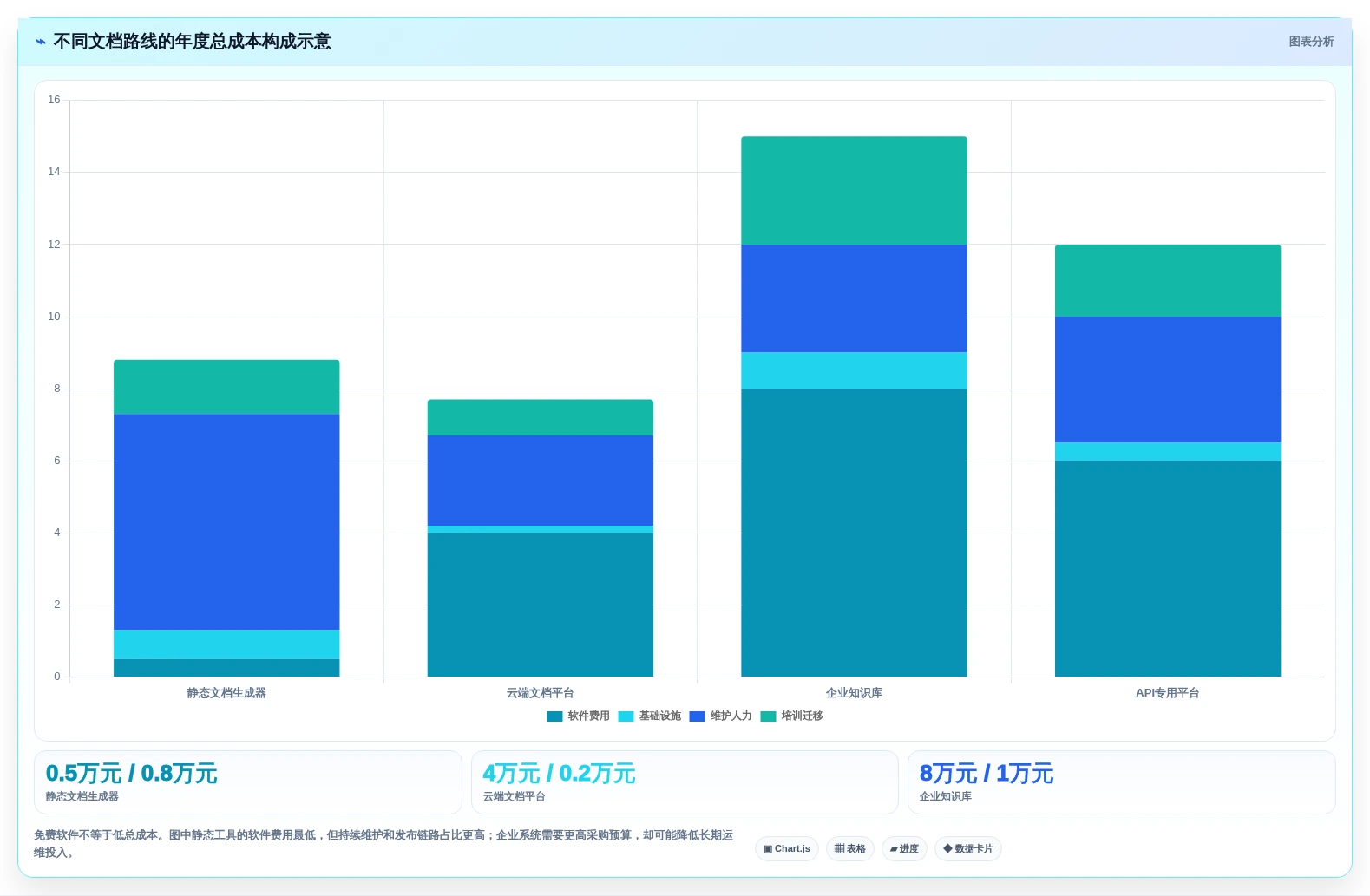The image size is (1370, 896).
Task: Click the 维护人力 blue legend color box
Action: [x=697, y=716]
